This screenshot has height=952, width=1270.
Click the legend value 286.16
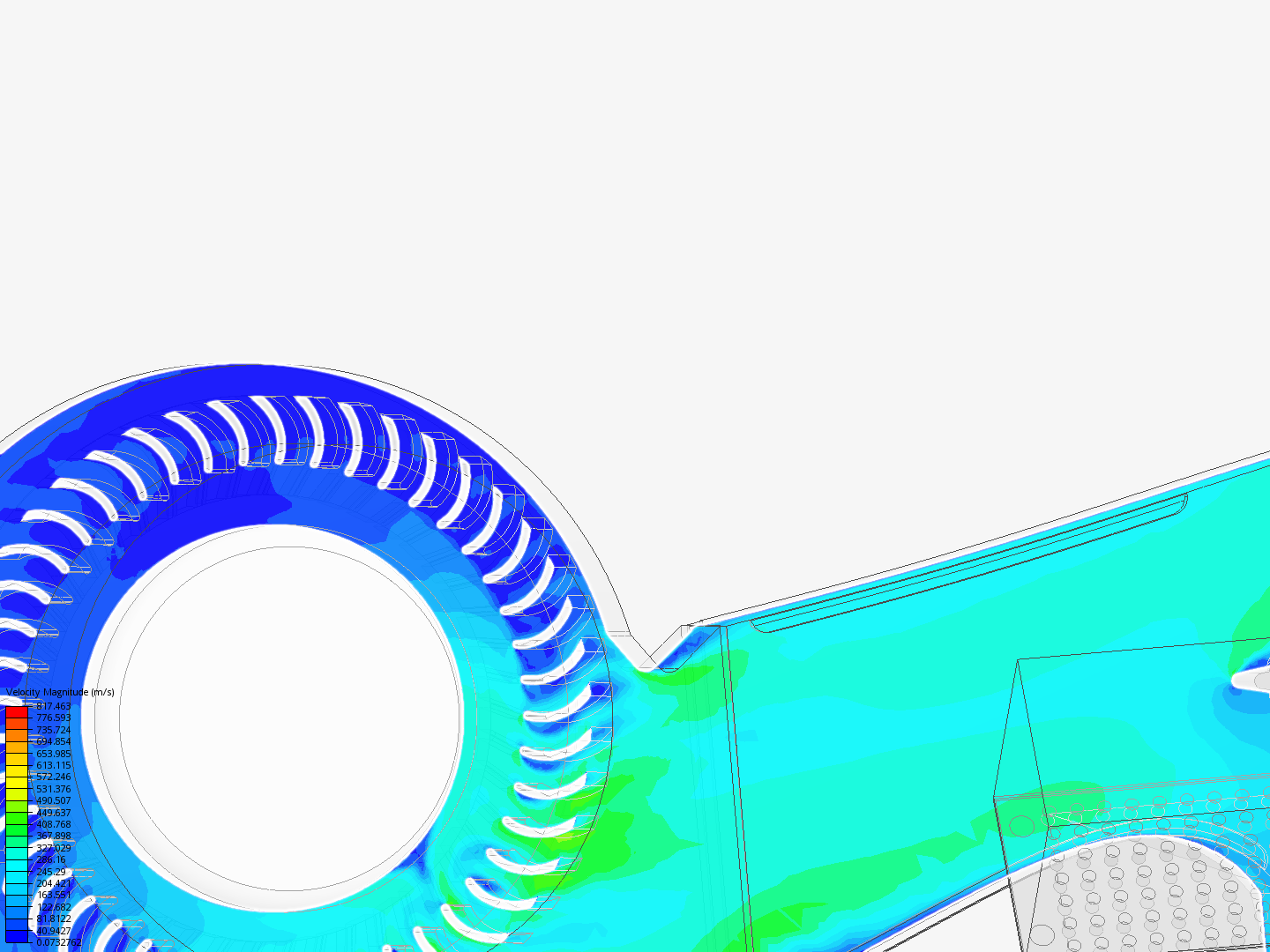pos(50,859)
